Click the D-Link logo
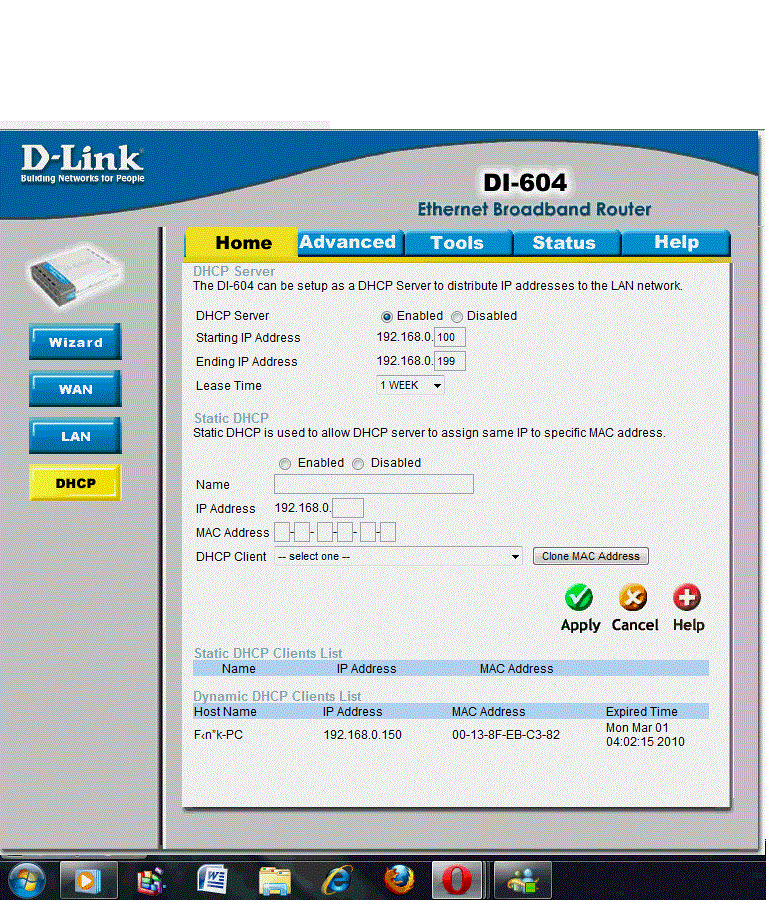 click(82, 164)
